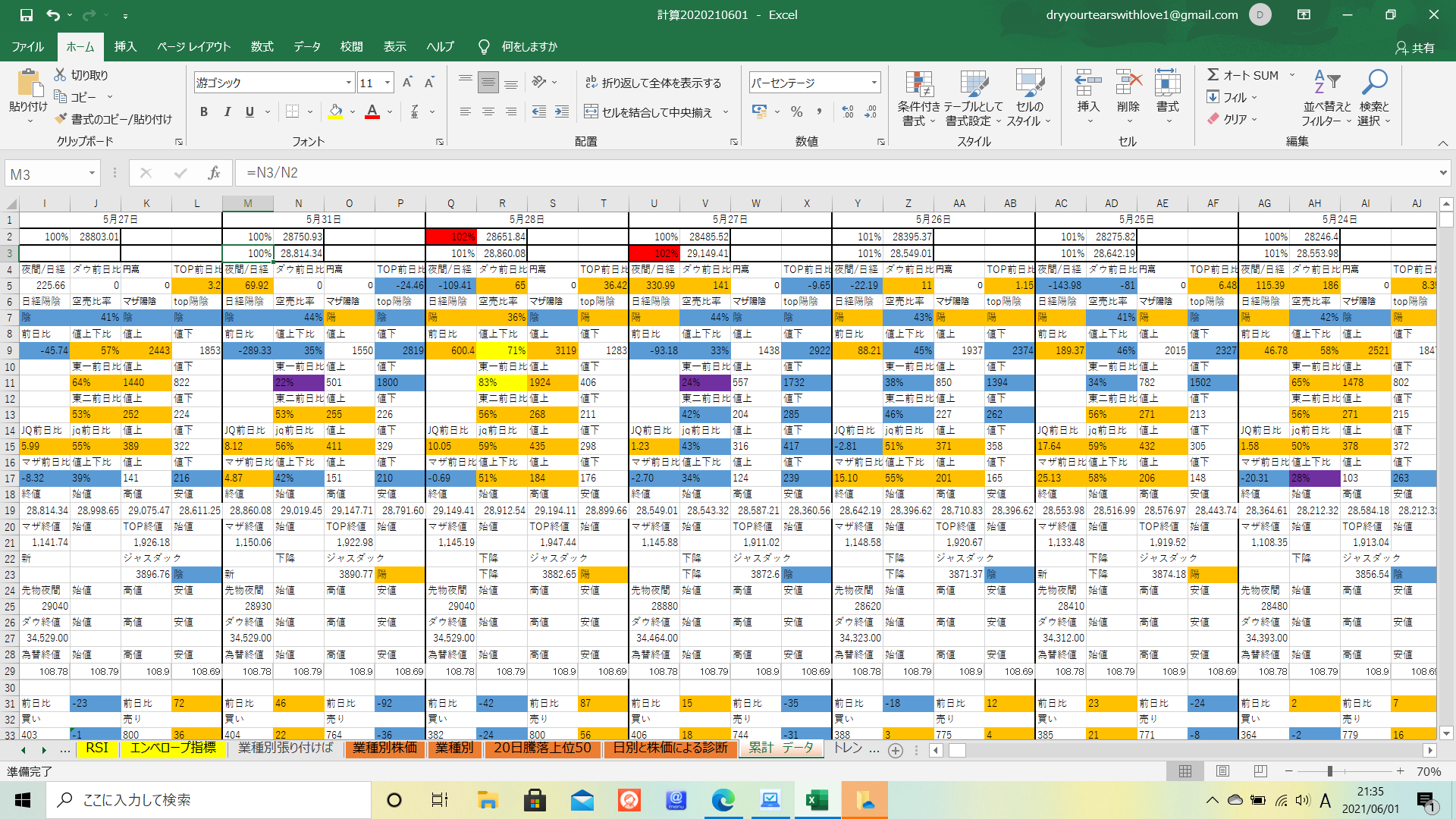Switch to page layout view
The height and width of the screenshot is (819, 1456).
click(1222, 771)
